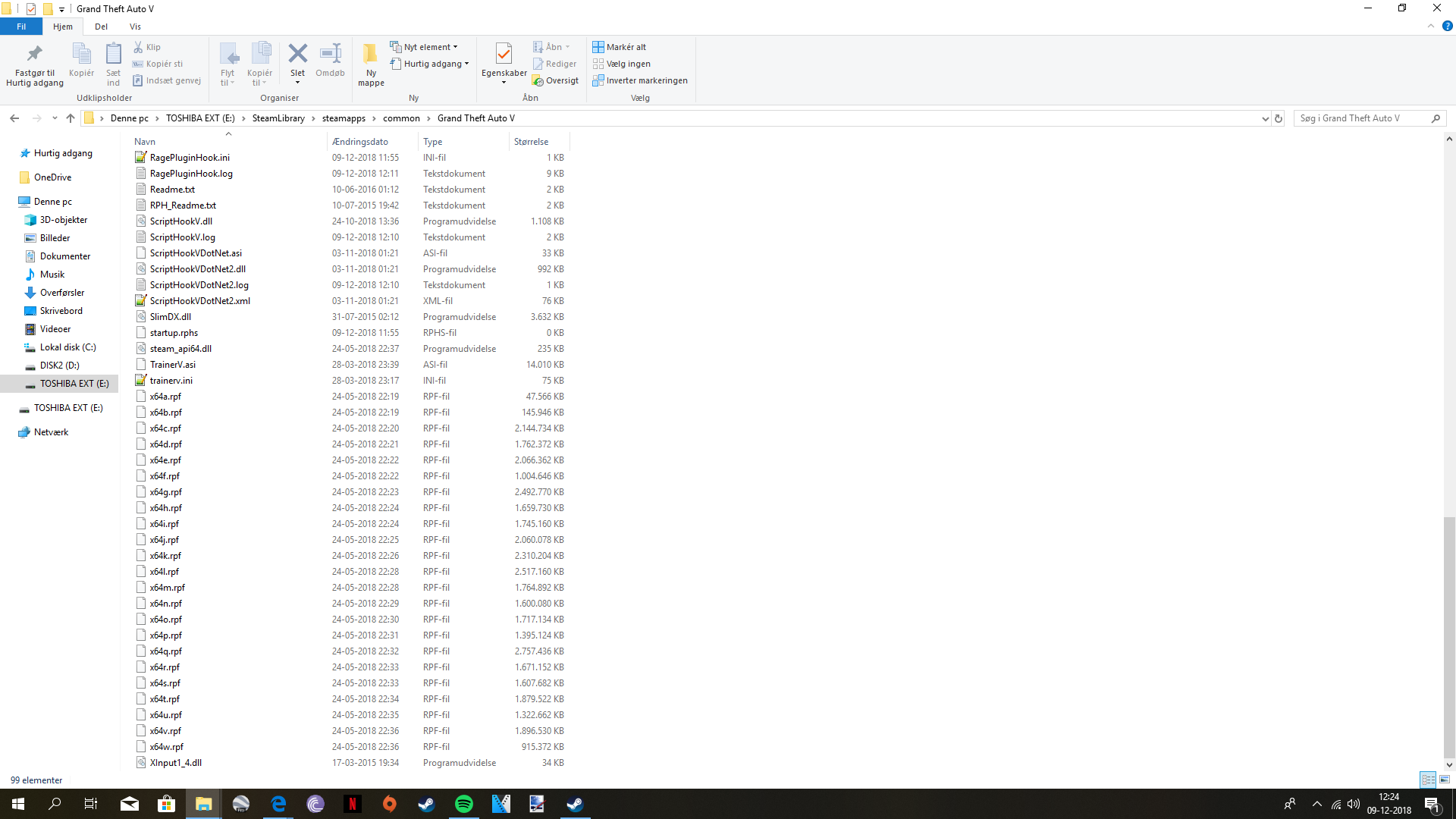
Task: Expand the Nyt element dropdown
Action: pyautogui.click(x=425, y=47)
